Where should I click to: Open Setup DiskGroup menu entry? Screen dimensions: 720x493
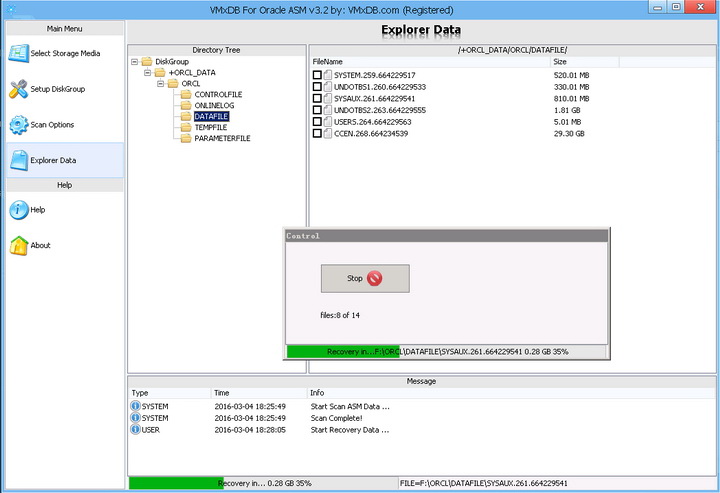[65, 89]
